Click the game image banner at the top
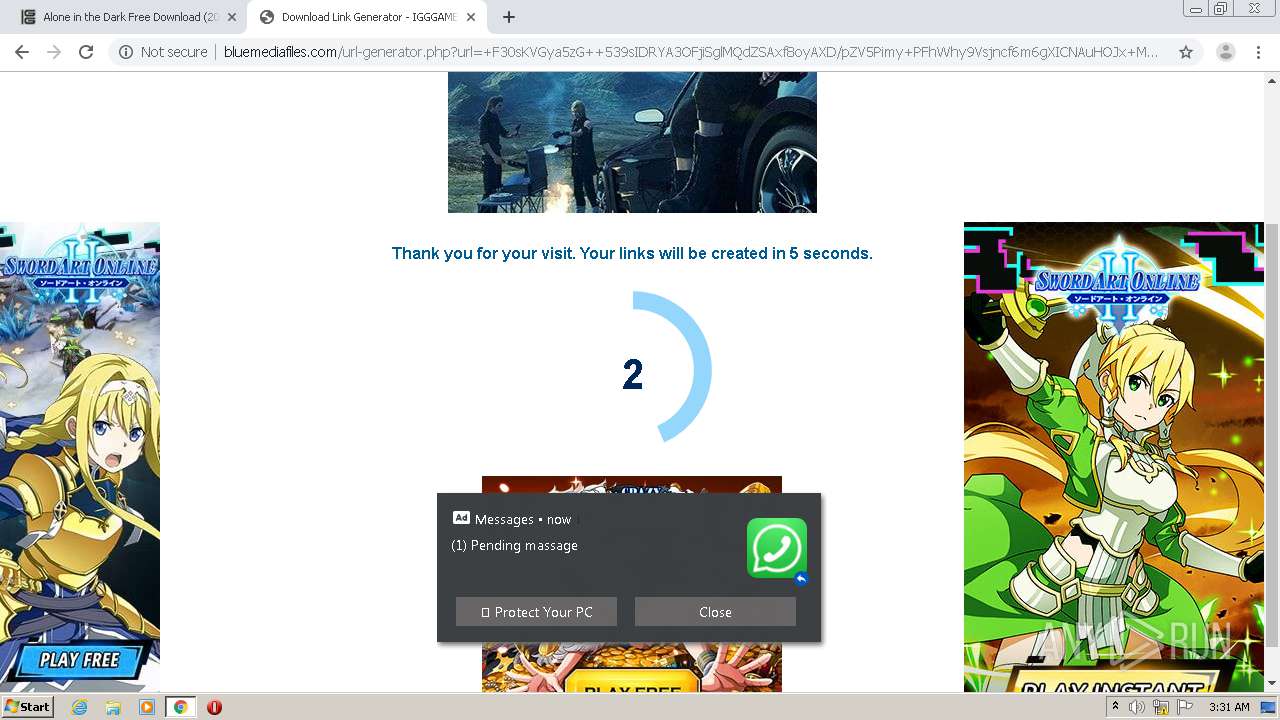 632,142
